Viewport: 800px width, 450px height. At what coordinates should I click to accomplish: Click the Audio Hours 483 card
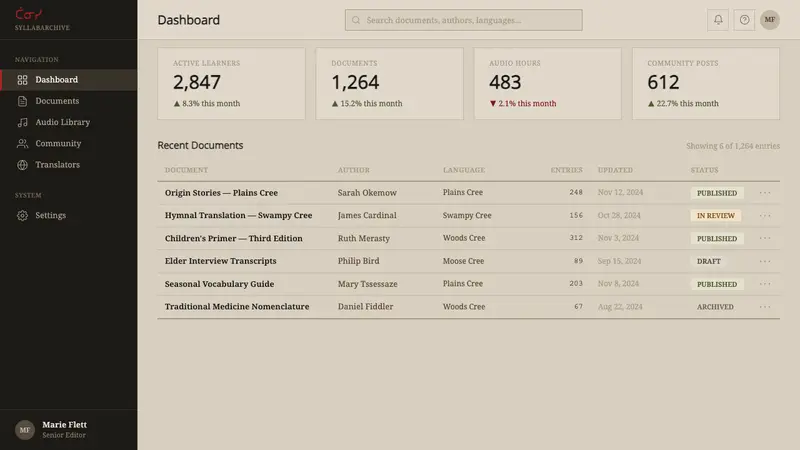point(547,84)
